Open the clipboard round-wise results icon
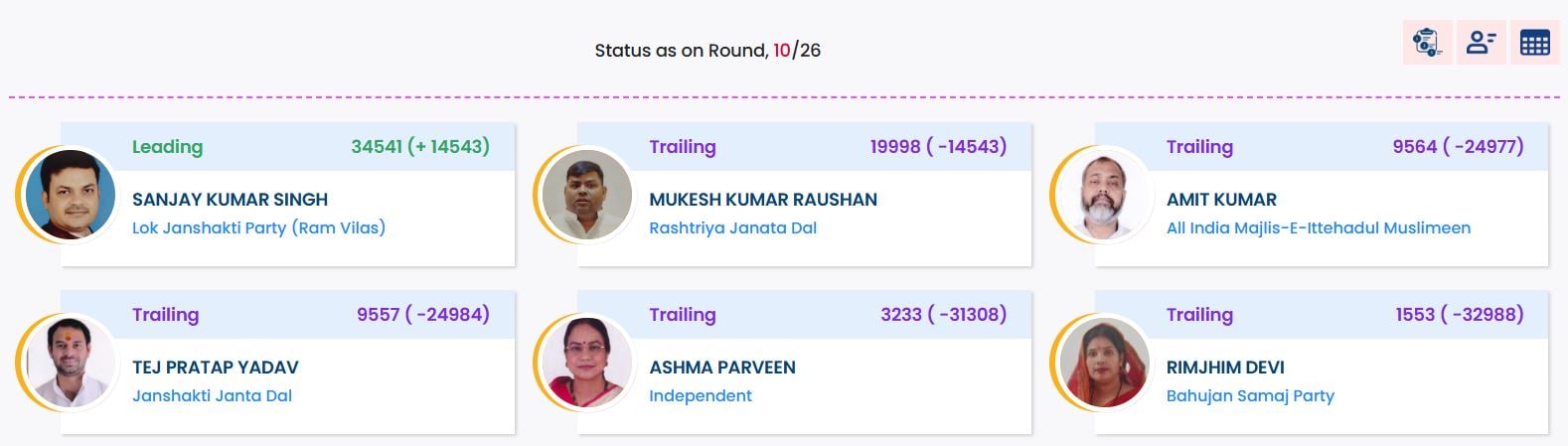Image resolution: width=1568 pixels, height=446 pixels. click(x=1427, y=43)
